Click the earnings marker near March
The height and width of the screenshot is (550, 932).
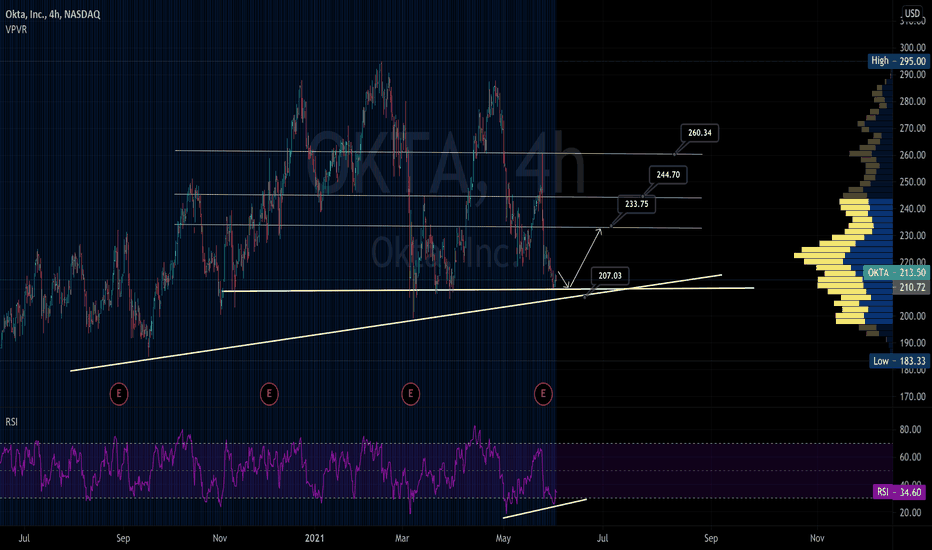410,394
